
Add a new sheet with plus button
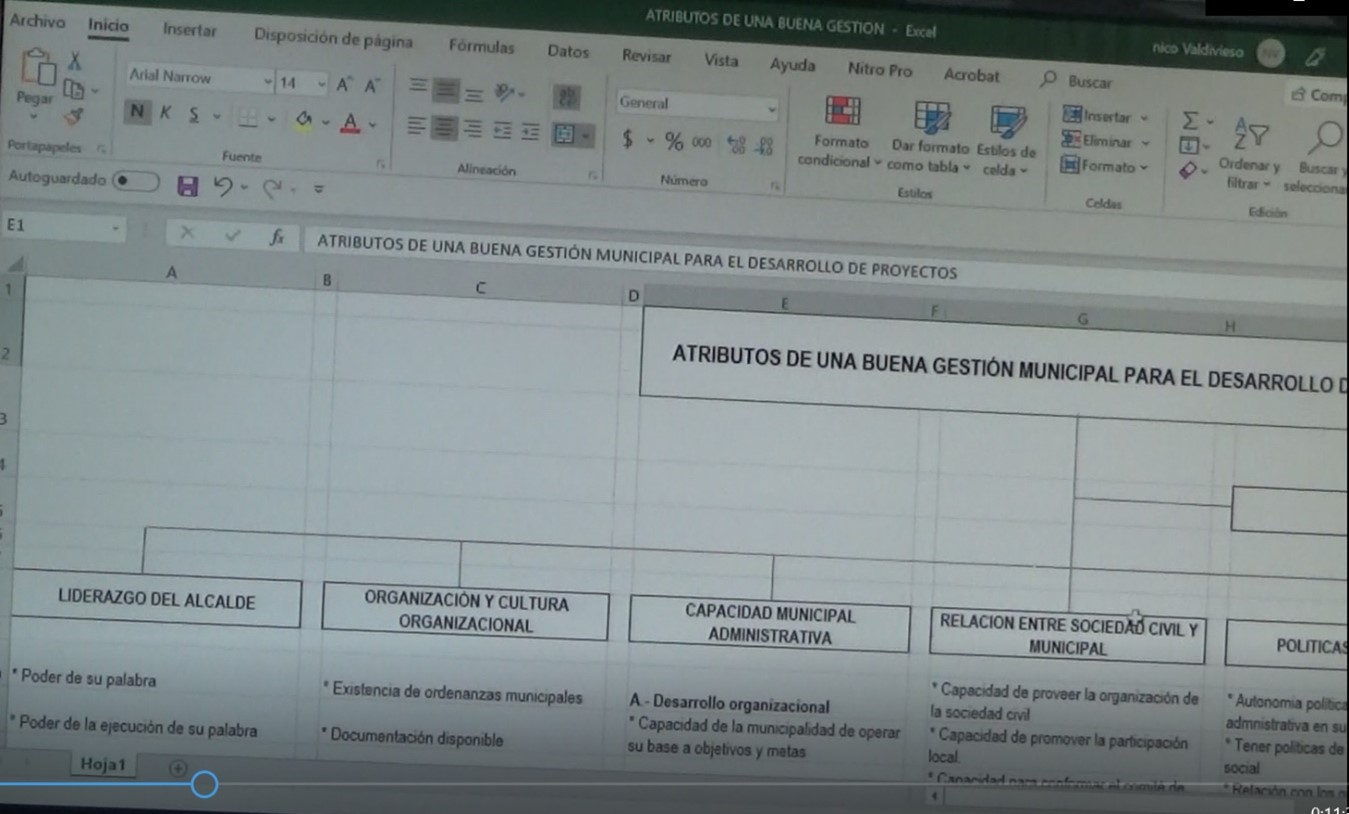coord(177,768)
